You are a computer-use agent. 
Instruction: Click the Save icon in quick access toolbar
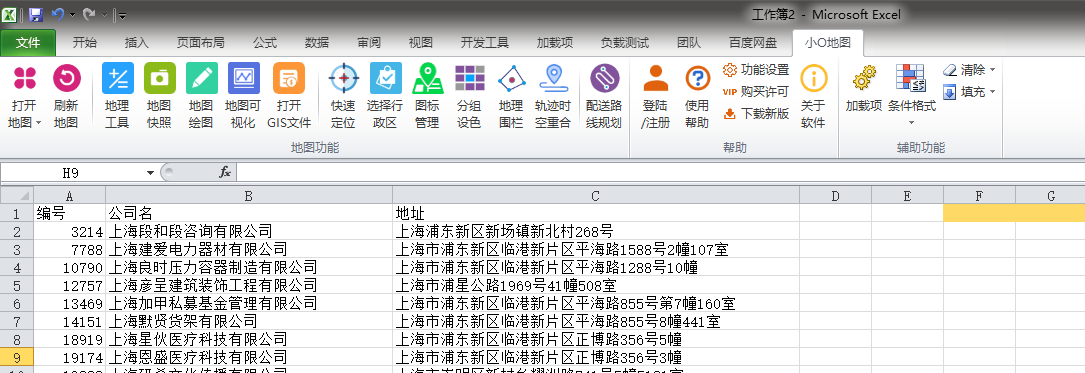click(36, 14)
